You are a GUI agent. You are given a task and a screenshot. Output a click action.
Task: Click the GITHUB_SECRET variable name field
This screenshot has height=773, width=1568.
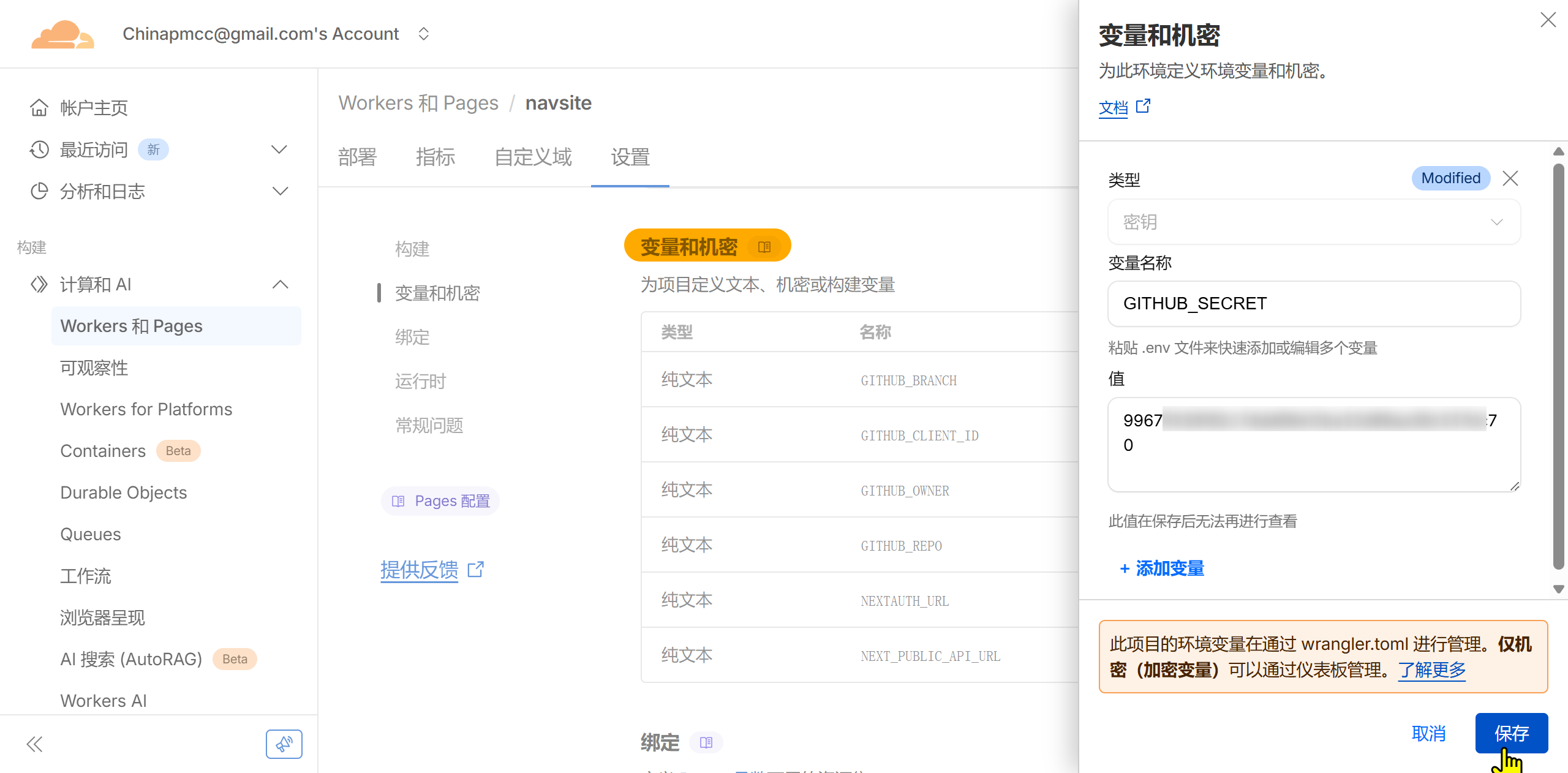1313,304
